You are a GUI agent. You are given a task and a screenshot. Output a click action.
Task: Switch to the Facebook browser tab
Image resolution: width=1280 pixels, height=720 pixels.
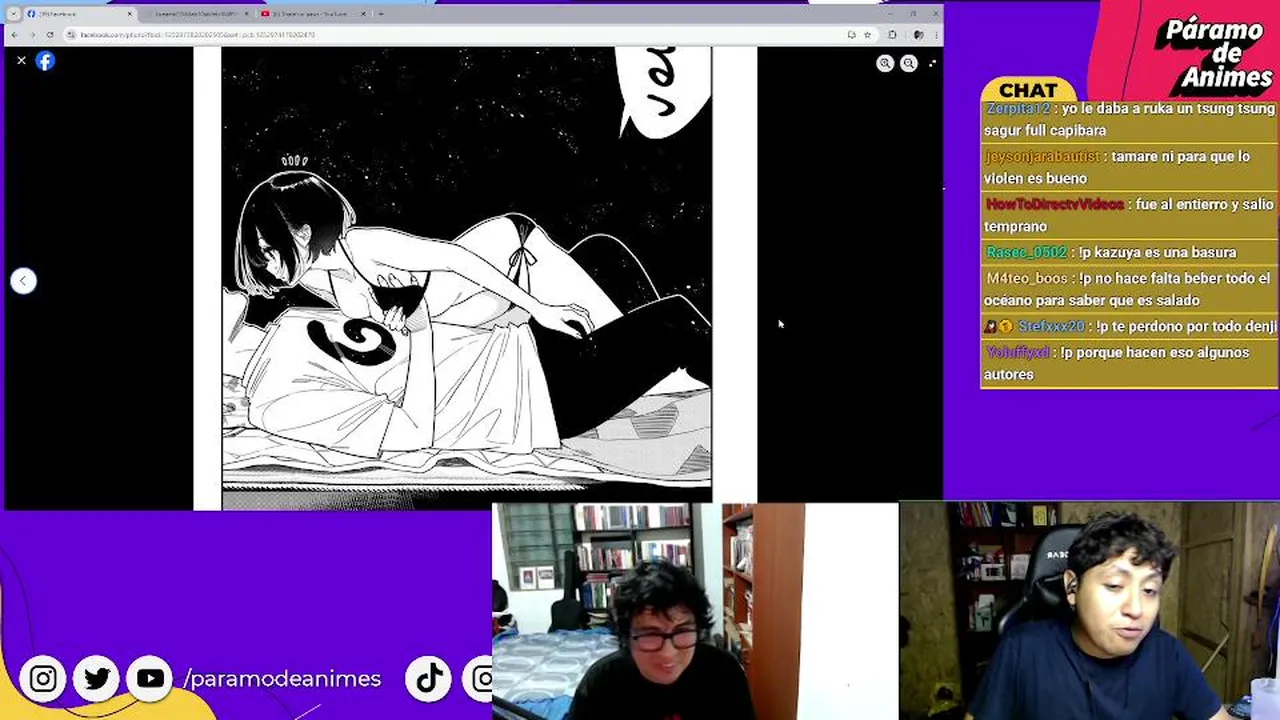pos(78,14)
